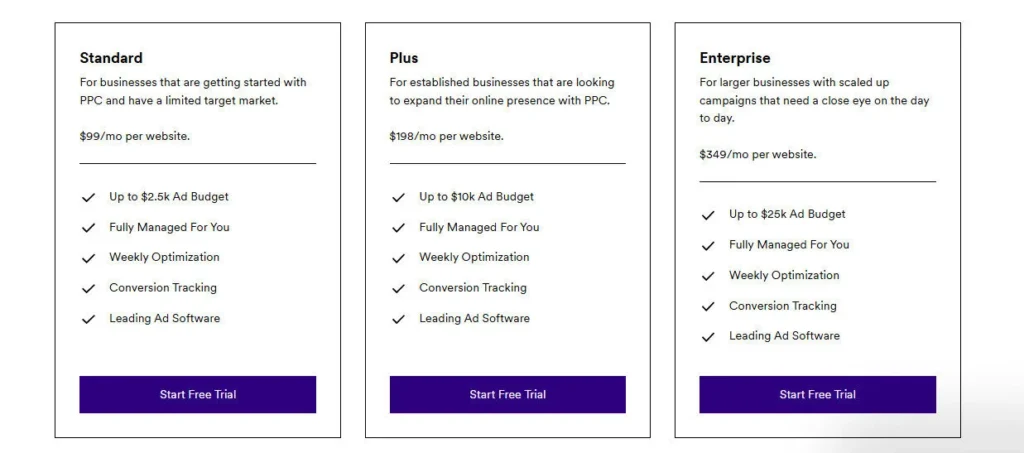Click Enterprise plan Conversion Tracking checkmark
This screenshot has height=453, width=1024.
708,307
